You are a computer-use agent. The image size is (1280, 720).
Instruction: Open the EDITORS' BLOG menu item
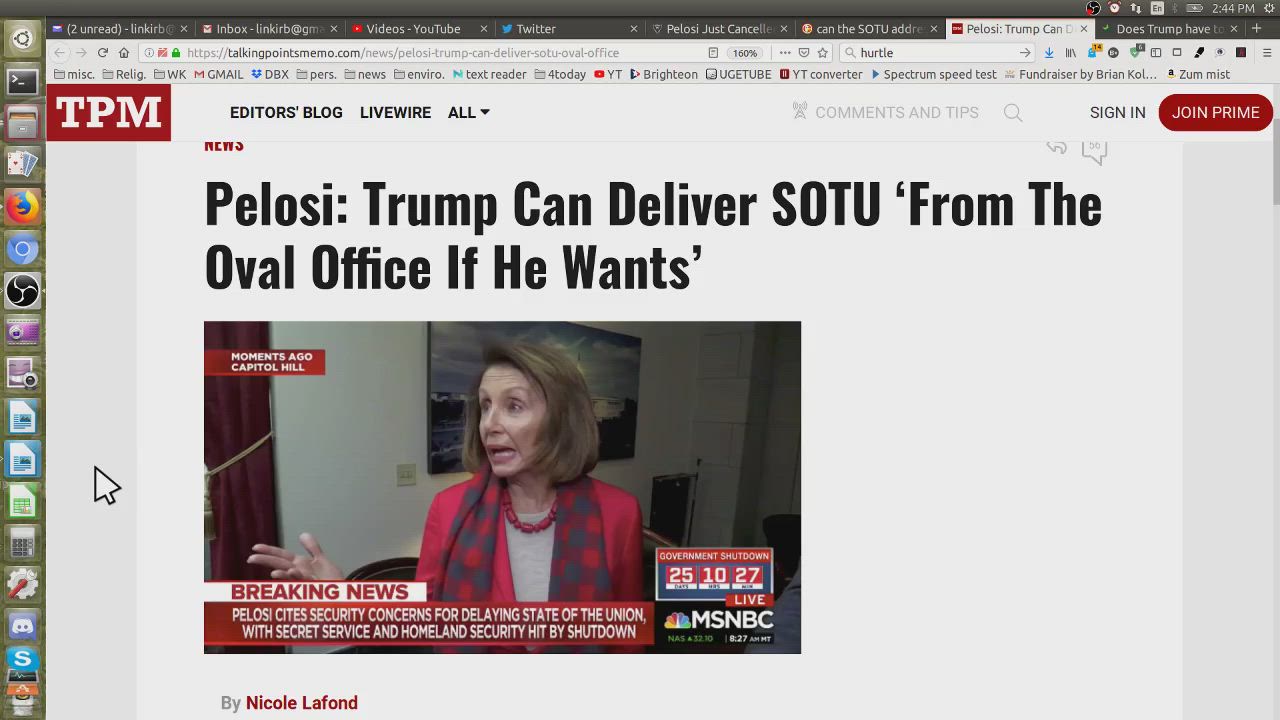point(286,113)
